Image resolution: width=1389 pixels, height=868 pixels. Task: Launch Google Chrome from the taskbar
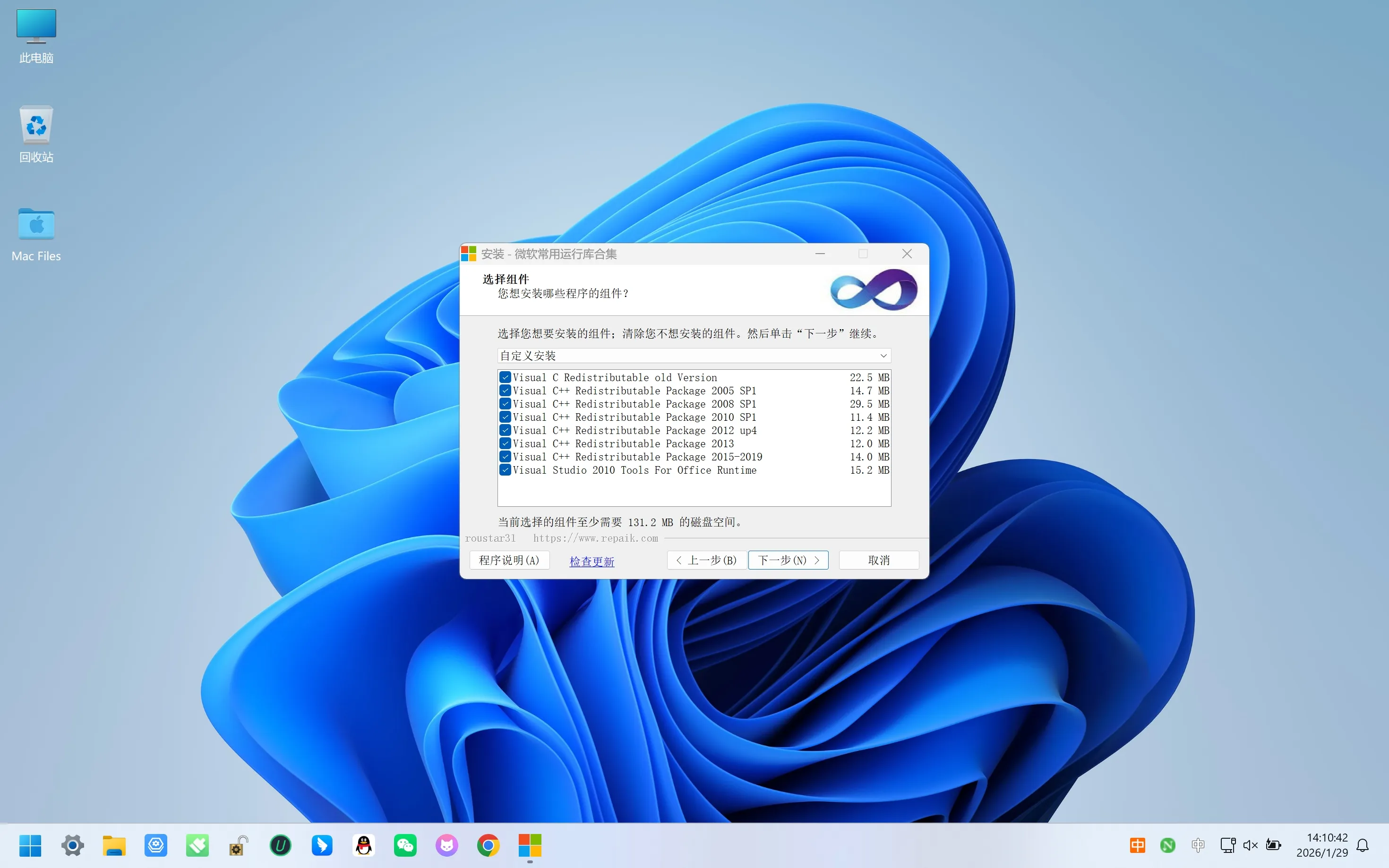point(488,845)
